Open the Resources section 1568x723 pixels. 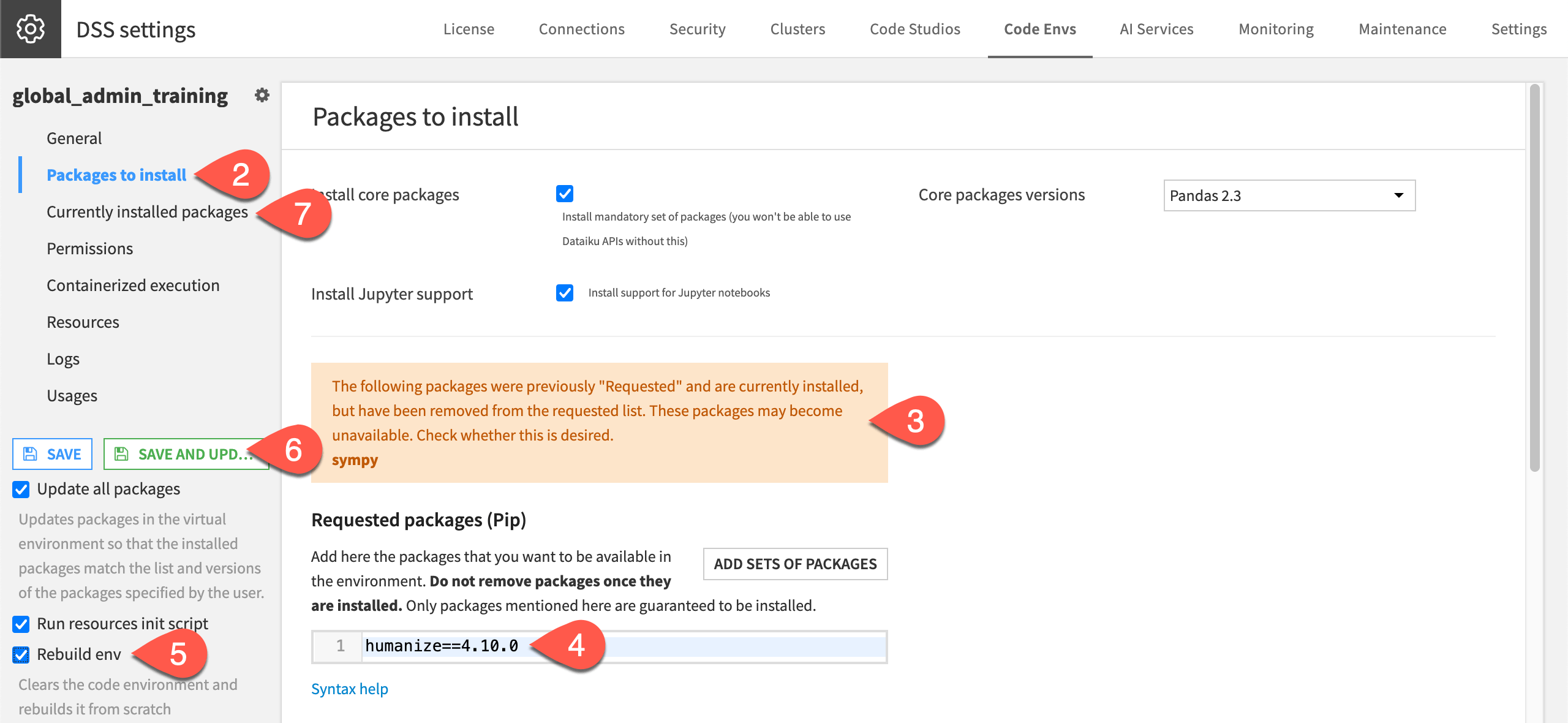pos(83,322)
